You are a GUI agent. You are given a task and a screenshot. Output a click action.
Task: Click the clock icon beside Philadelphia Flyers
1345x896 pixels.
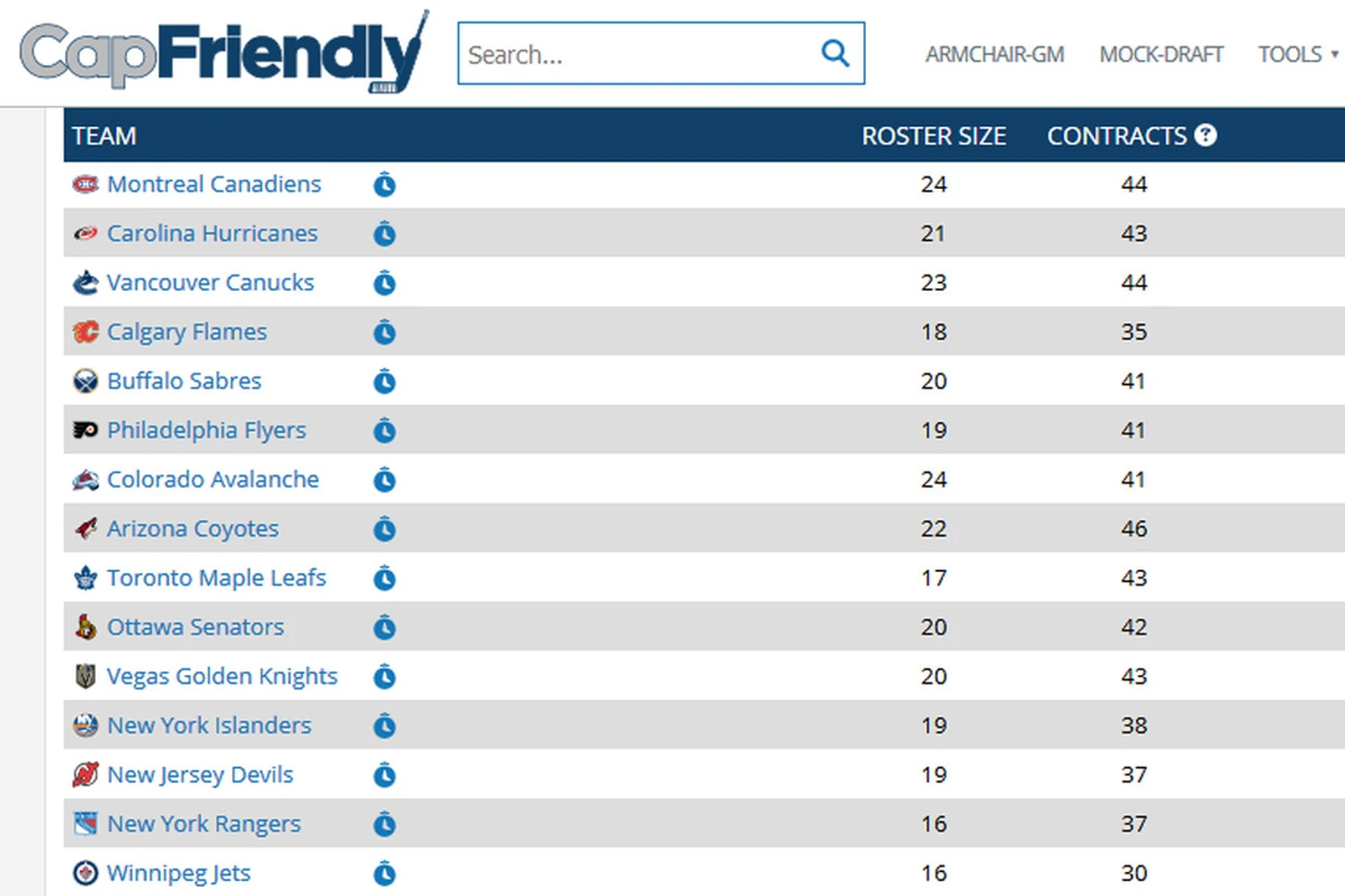[384, 430]
